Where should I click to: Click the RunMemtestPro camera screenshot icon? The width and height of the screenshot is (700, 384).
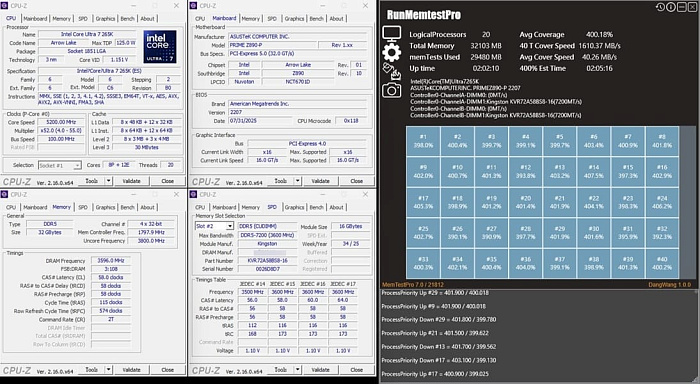(x=392, y=91)
